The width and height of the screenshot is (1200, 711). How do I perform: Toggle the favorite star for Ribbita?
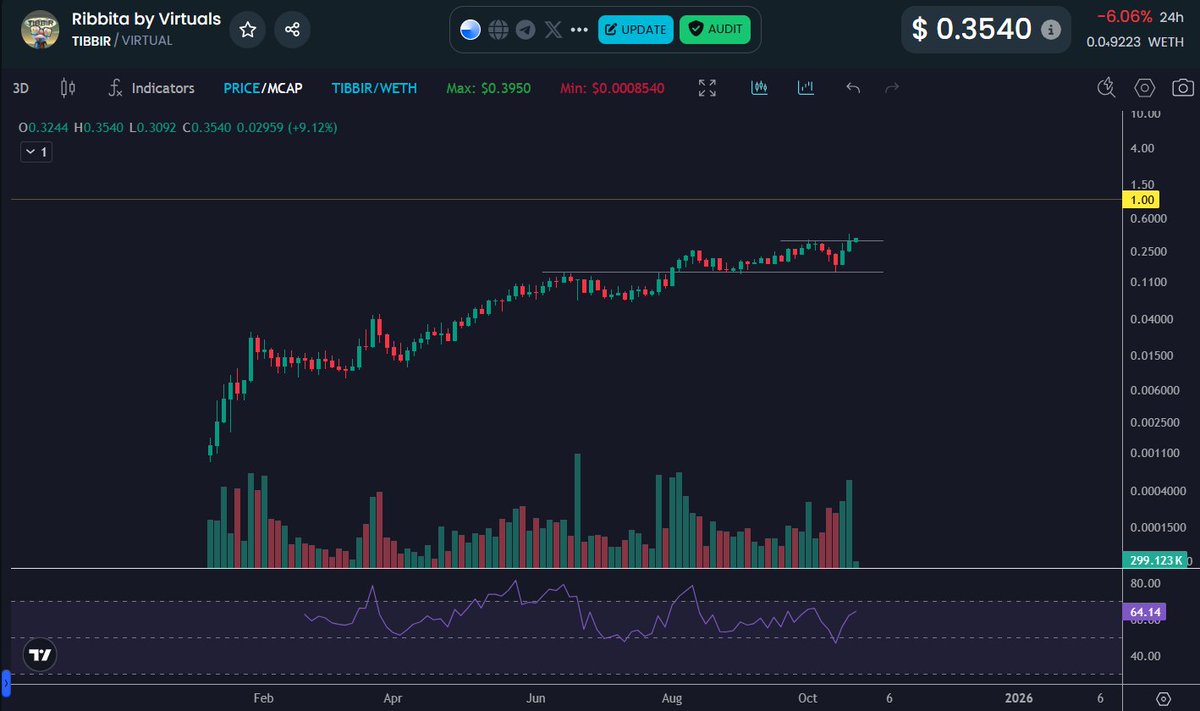coord(247,29)
